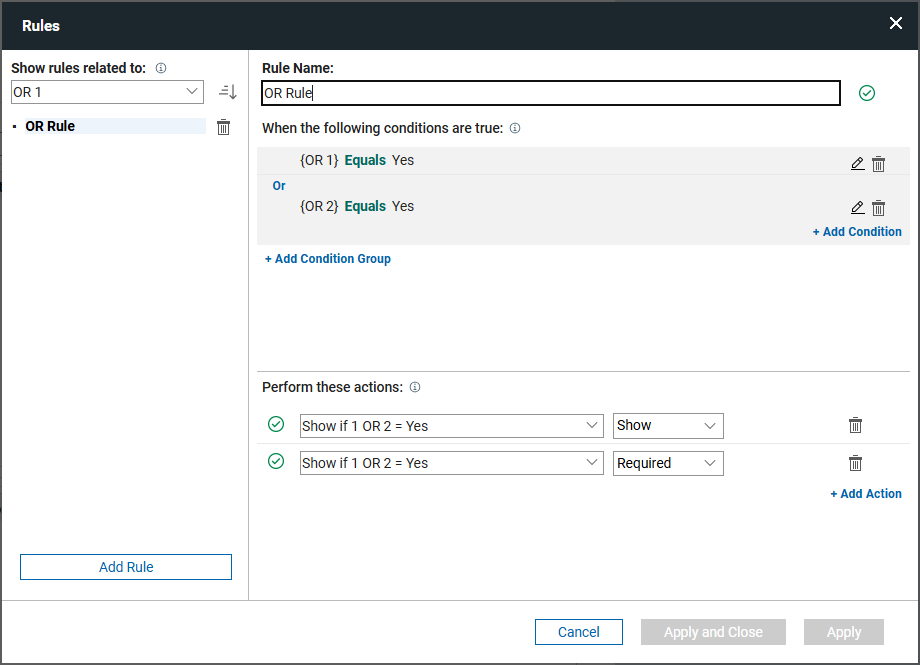Delete the {OR 1} Equals Yes condition
920x665 pixels.
tap(878, 163)
